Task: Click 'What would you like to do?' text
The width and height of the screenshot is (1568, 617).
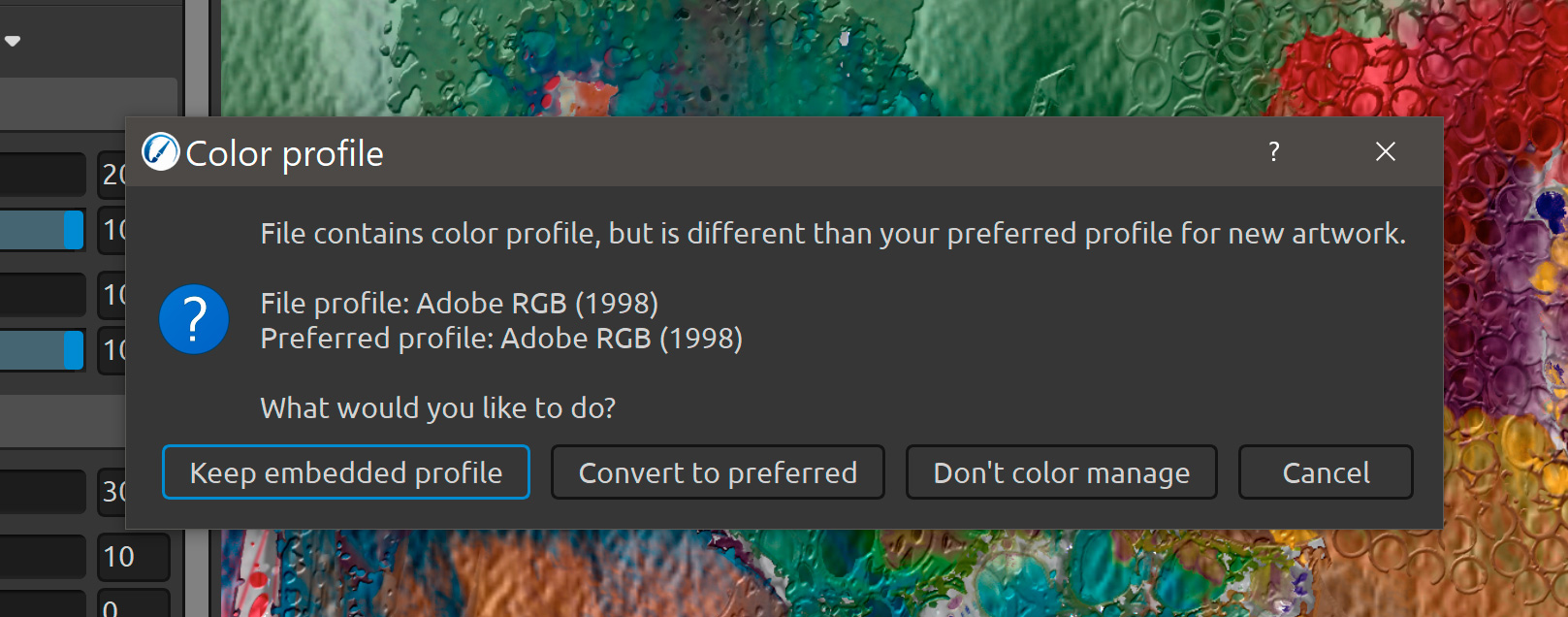Action: pyautogui.click(x=438, y=408)
